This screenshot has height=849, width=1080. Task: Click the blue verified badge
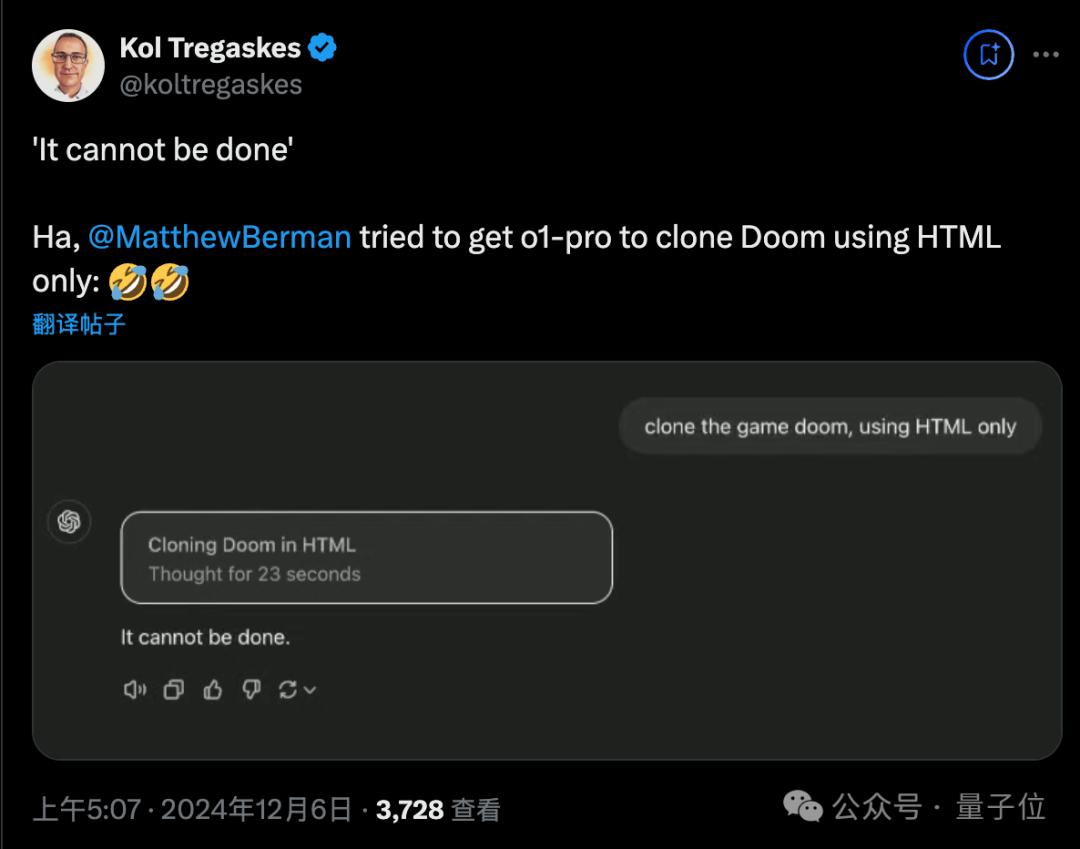pyautogui.click(x=322, y=47)
